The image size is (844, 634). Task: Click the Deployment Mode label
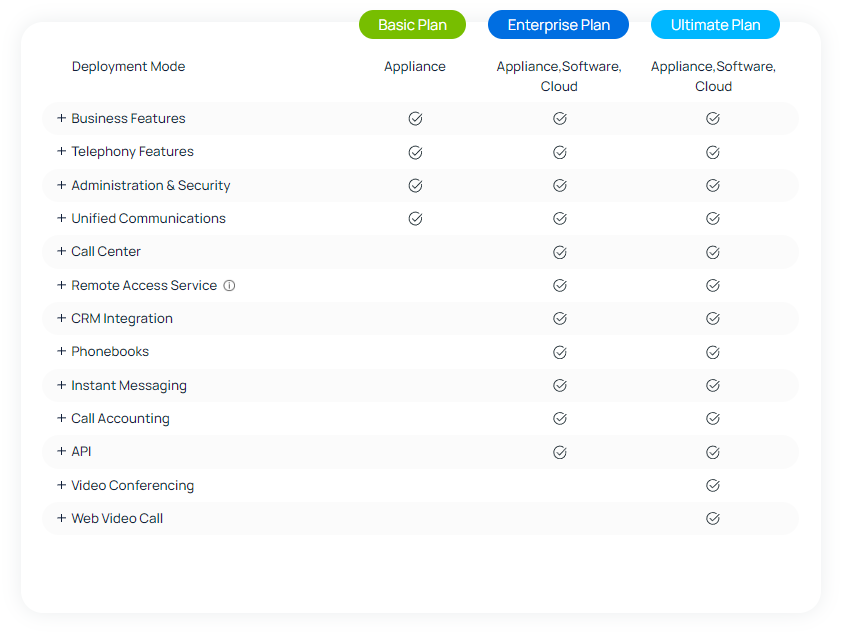128,67
